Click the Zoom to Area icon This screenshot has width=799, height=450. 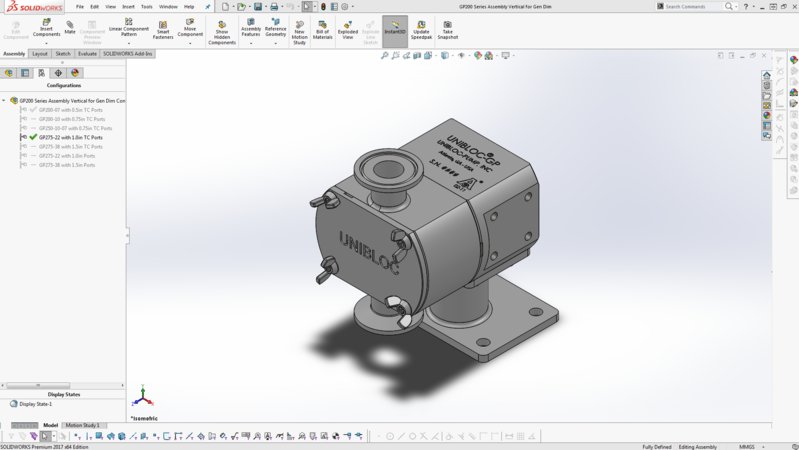tap(395, 56)
